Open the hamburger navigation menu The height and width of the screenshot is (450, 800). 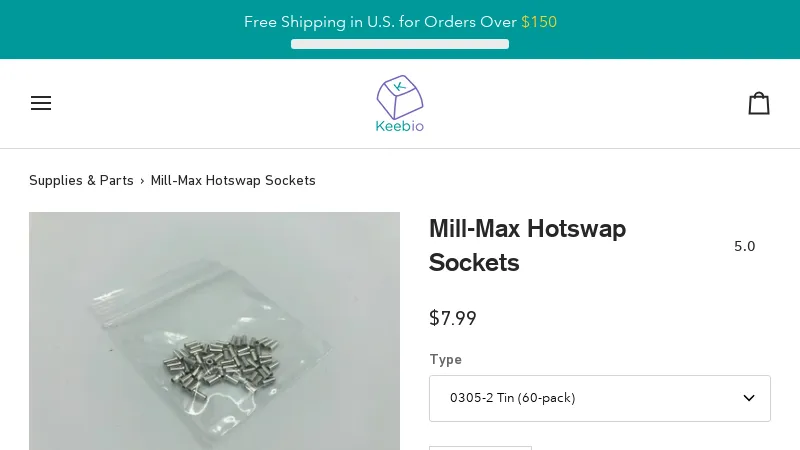click(41, 103)
